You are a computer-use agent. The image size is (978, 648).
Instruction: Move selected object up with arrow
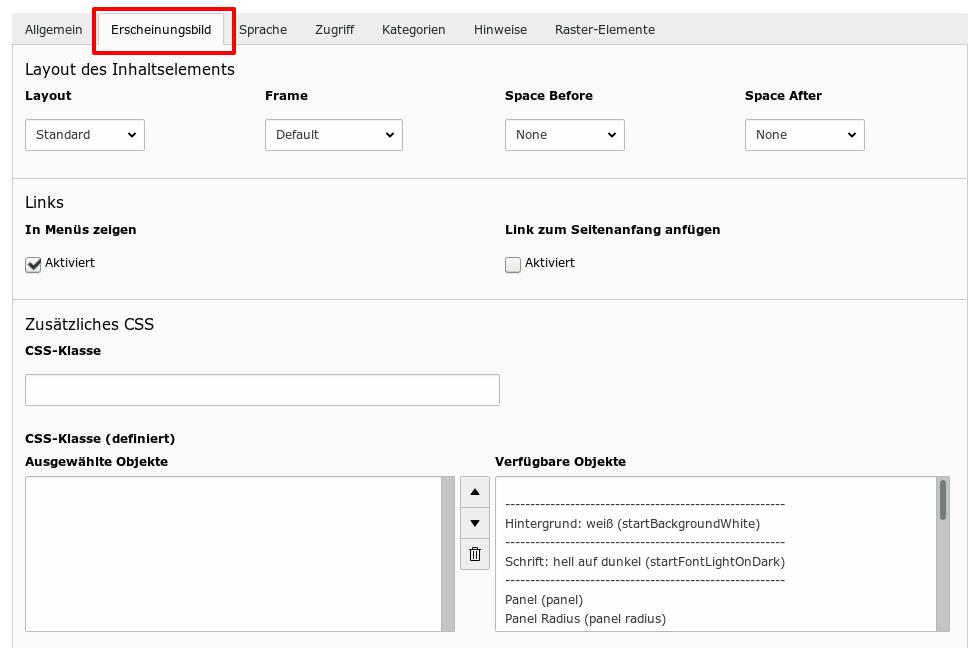coord(475,492)
